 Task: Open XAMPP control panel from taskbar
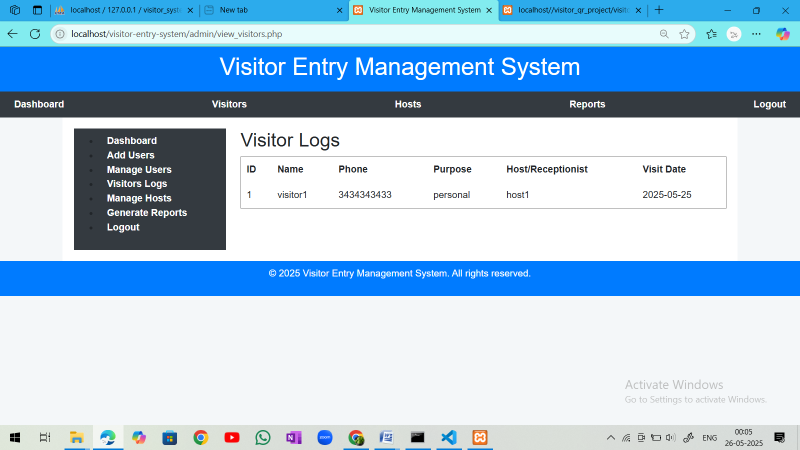click(480, 438)
